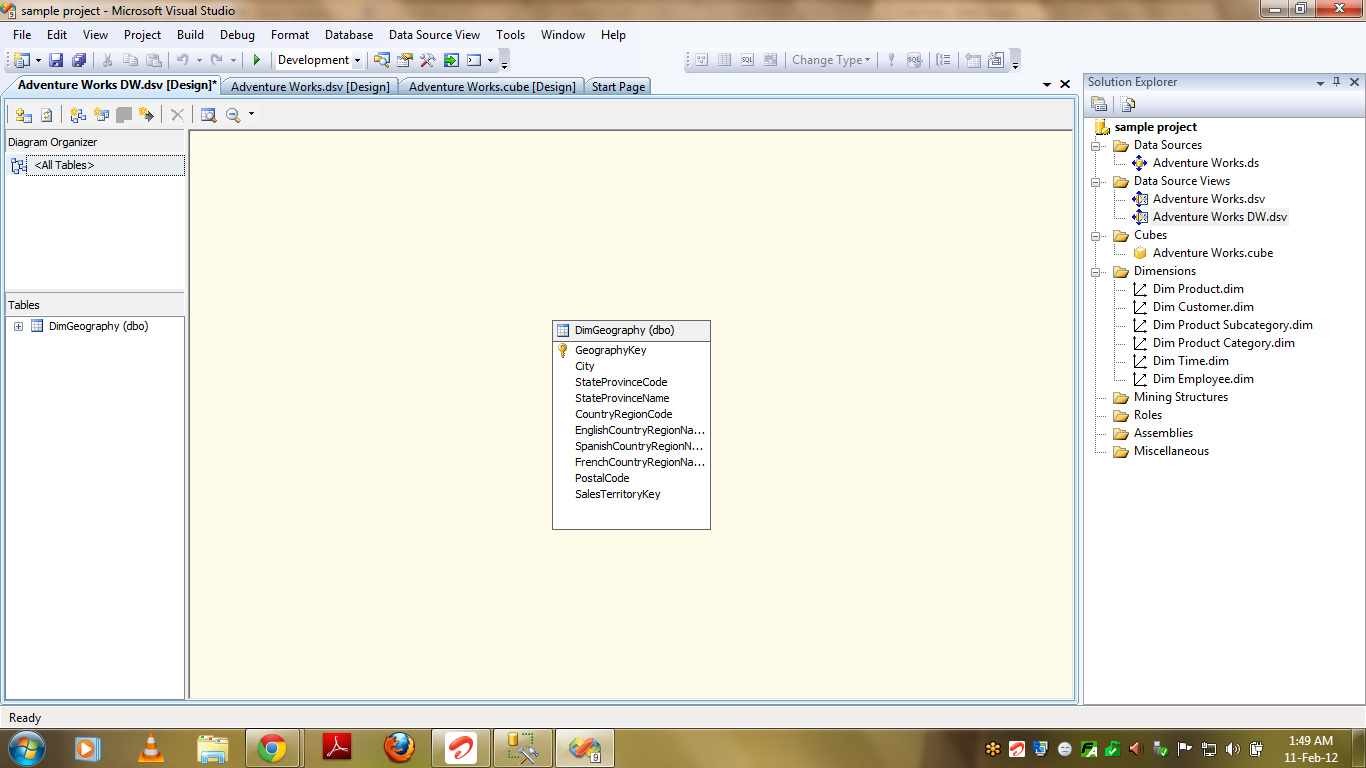Select the GeographyKey column in the diagram
Image resolution: width=1366 pixels, height=768 pixels.
610,350
